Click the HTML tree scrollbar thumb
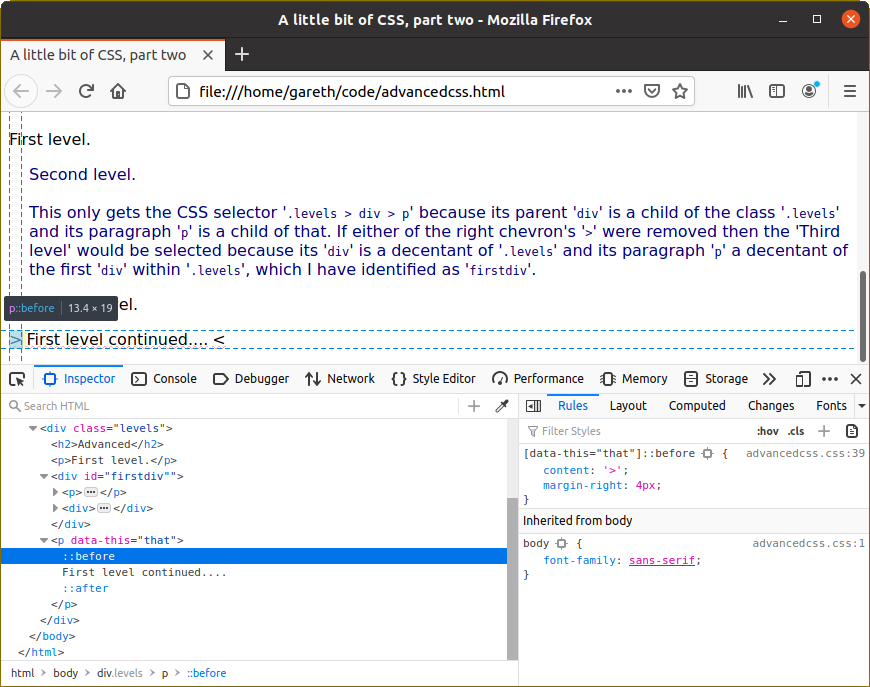Screen dimensions: 870x687 (x=512, y=579)
